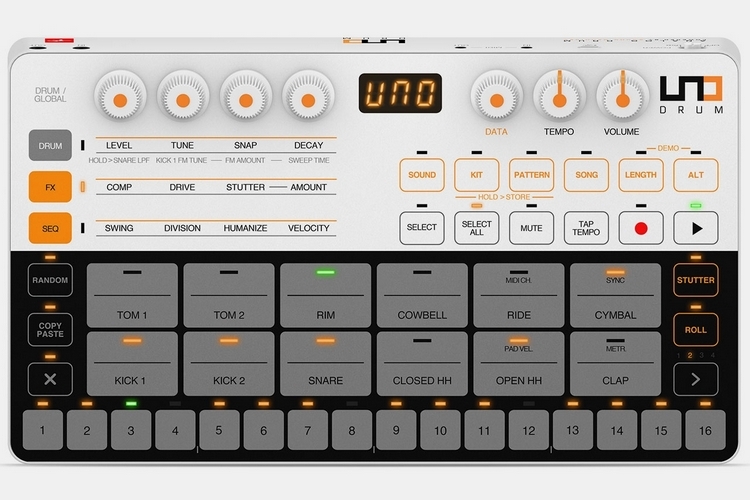Toggle the ROLL performance button

click(696, 330)
